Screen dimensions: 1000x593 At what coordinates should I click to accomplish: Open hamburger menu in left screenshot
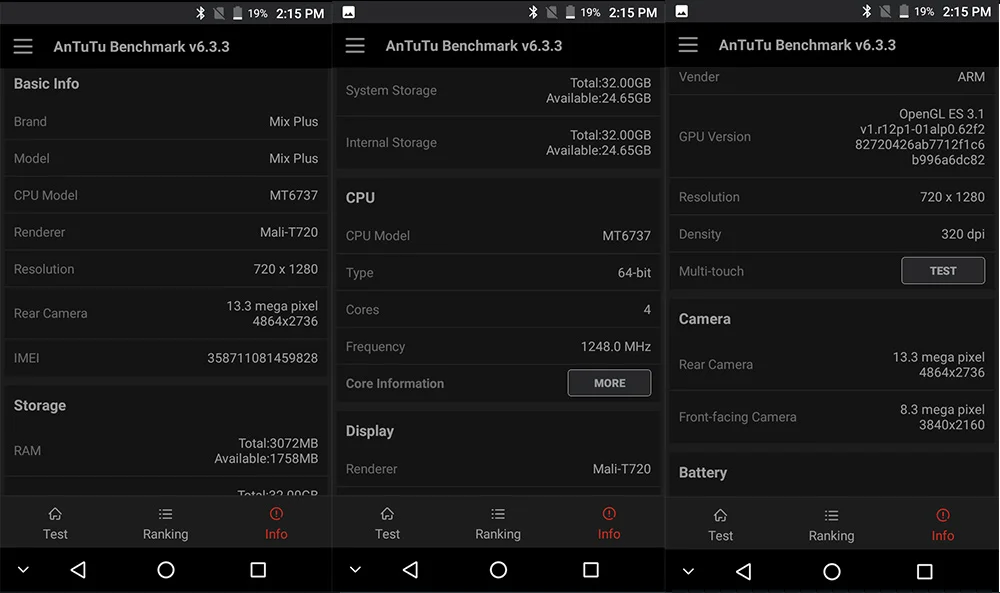pos(23,47)
